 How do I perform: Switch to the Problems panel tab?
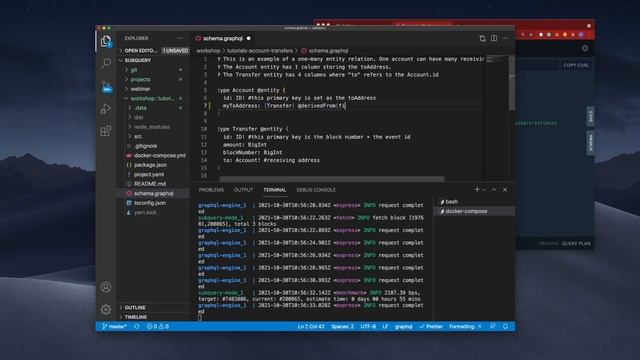click(211, 190)
